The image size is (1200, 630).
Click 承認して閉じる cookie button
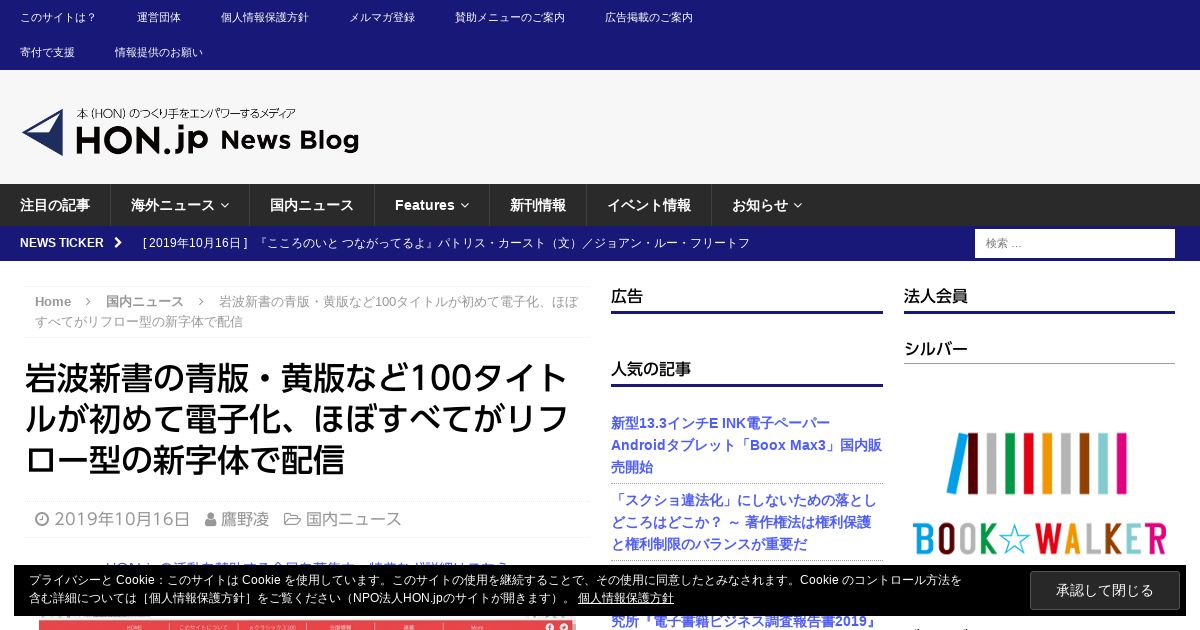[x=1105, y=590]
